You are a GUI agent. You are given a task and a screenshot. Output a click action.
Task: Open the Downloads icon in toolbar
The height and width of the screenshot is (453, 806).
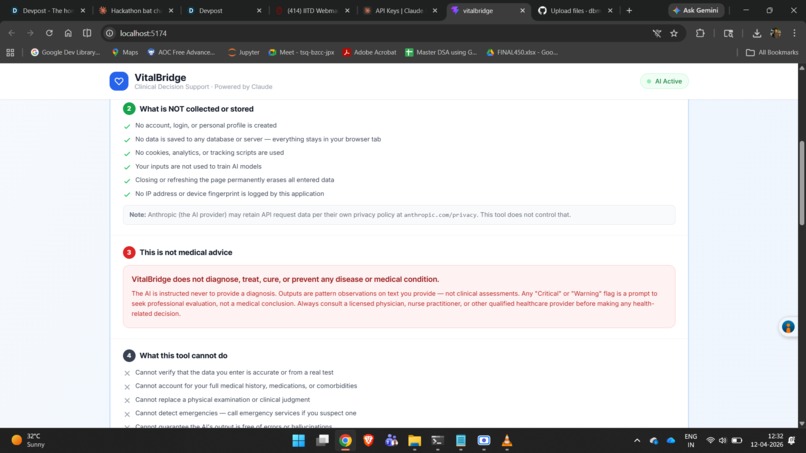click(757, 33)
